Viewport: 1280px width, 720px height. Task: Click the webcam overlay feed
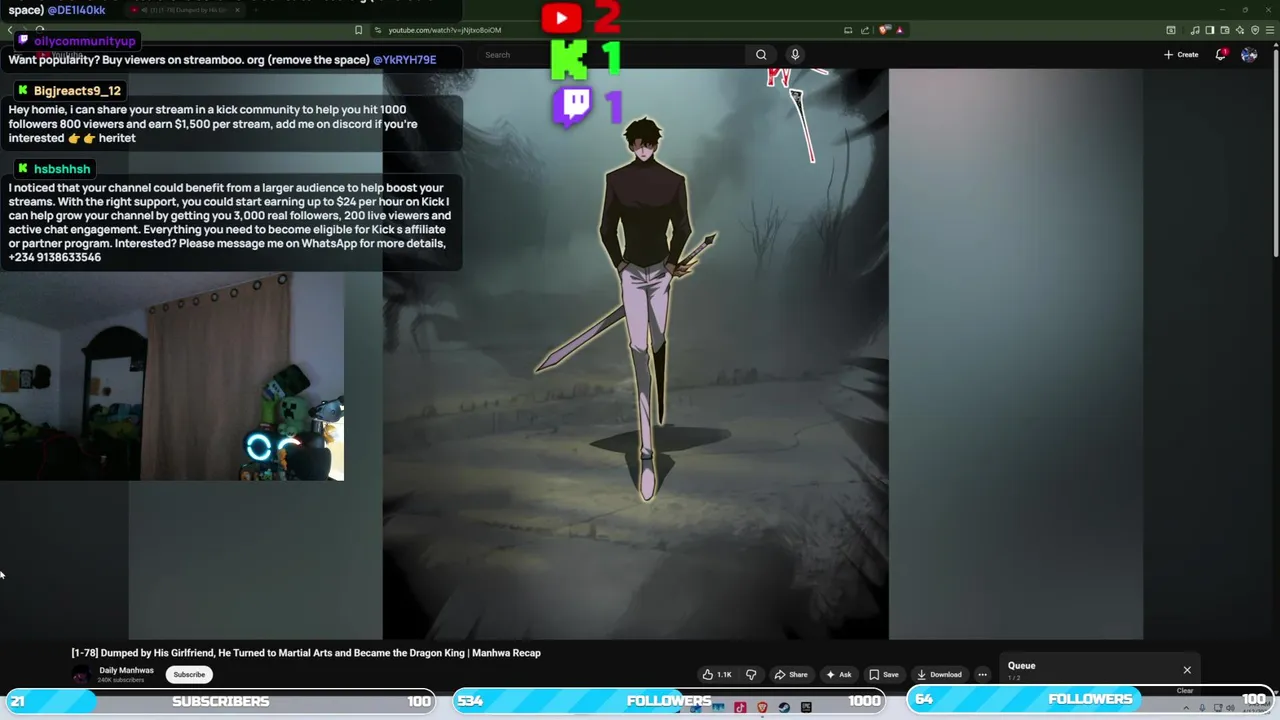pyautogui.click(x=172, y=377)
